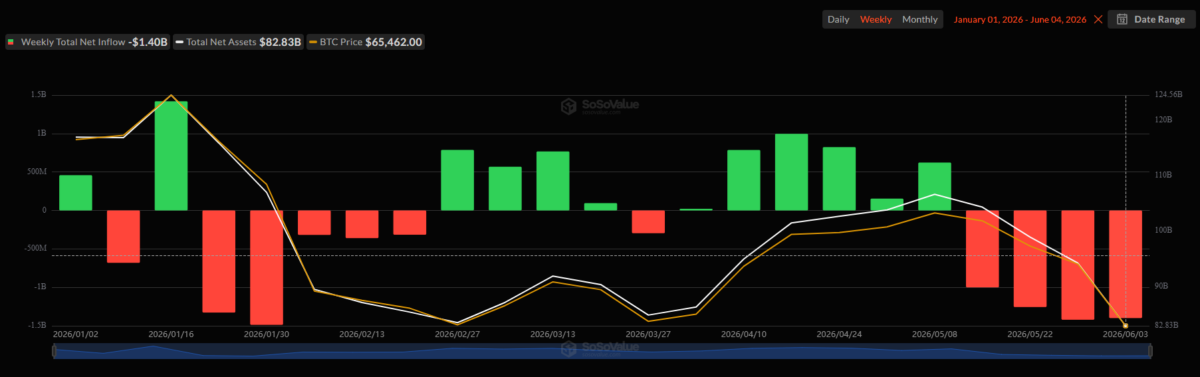Select the green bar for 2026/04/24

click(839, 179)
